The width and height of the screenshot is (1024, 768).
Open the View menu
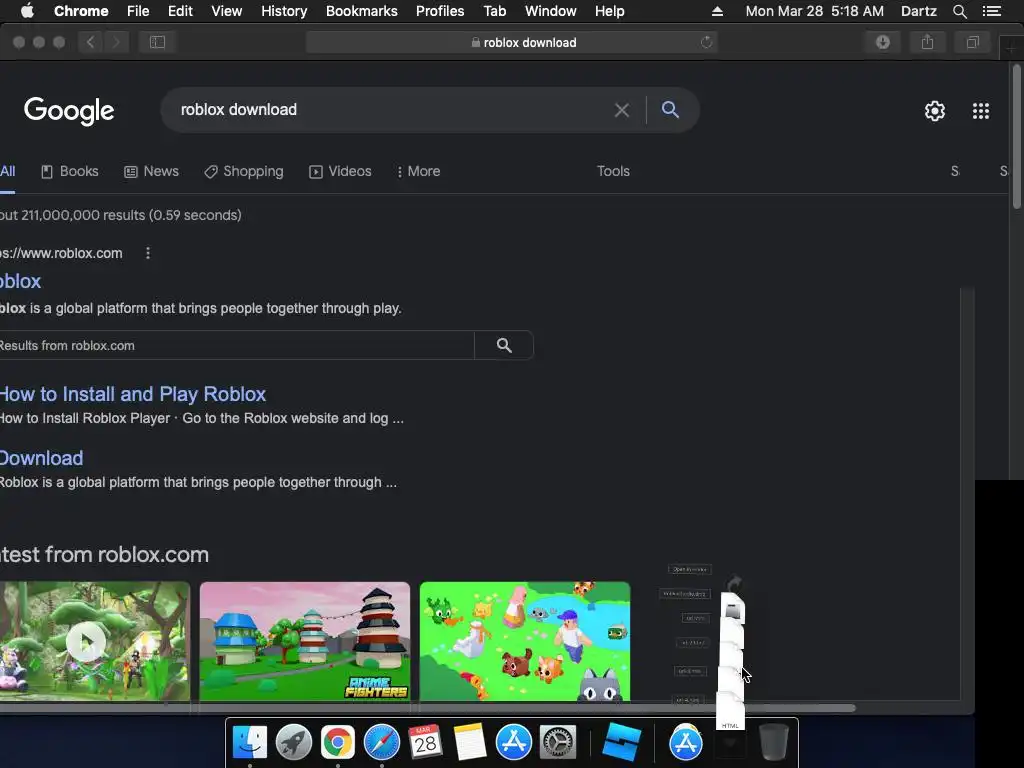[x=227, y=11]
